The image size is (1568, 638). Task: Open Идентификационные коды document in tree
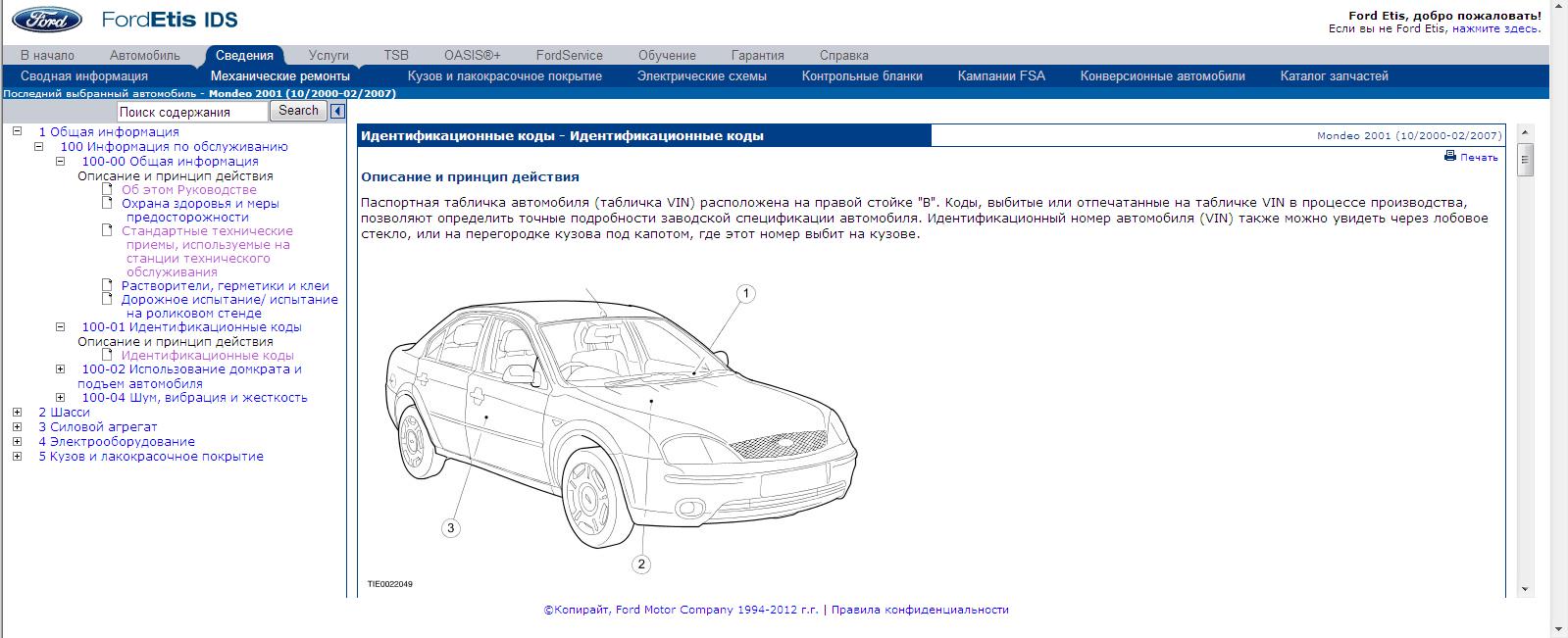pyautogui.click(x=208, y=355)
